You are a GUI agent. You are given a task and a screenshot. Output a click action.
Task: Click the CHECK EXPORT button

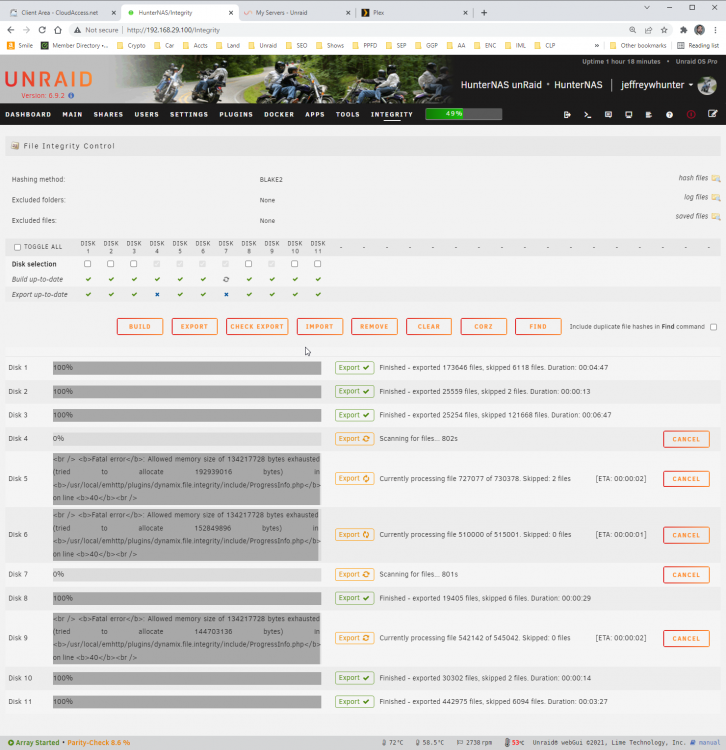pos(257,327)
